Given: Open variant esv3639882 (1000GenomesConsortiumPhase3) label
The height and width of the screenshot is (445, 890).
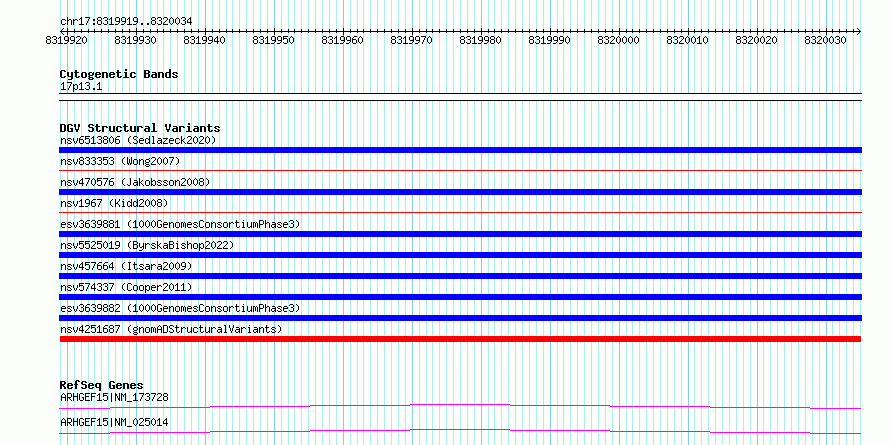Looking at the screenshot, I should pos(180,308).
